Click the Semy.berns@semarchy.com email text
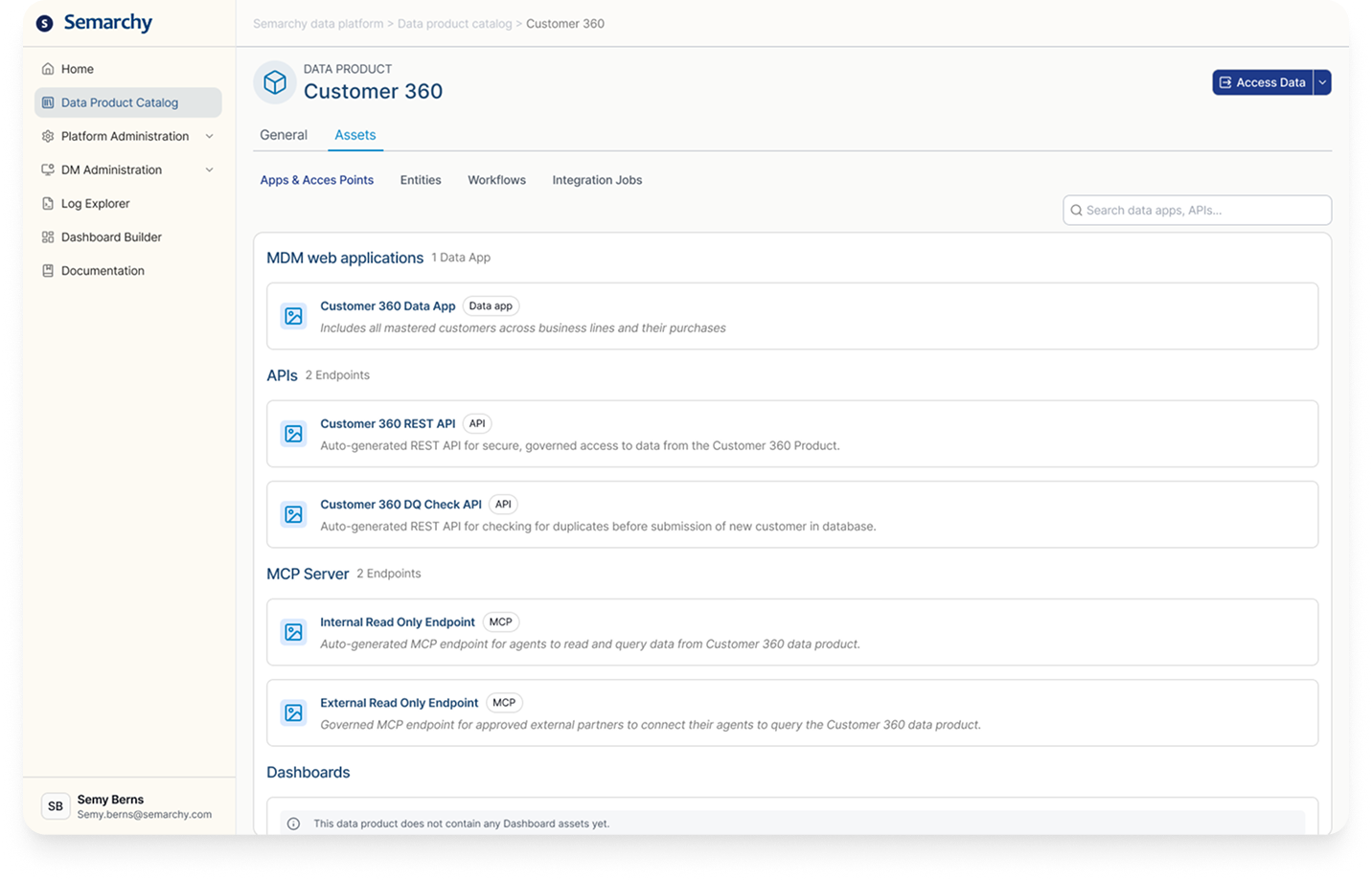 point(145,815)
